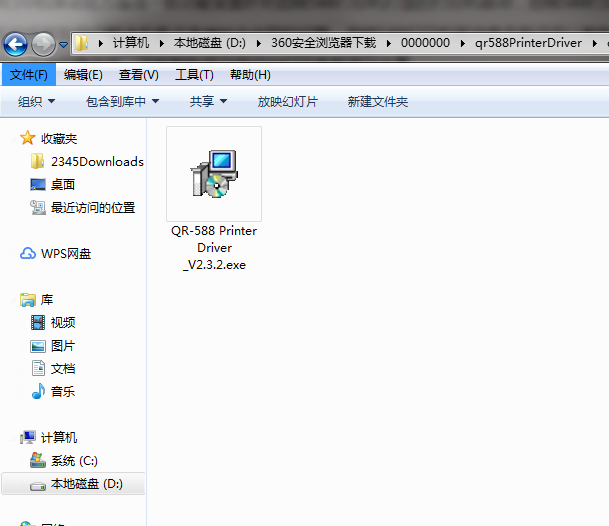Screen dimensions: 609x526
Task: Open the Tools (工具) menu
Action: point(194,75)
